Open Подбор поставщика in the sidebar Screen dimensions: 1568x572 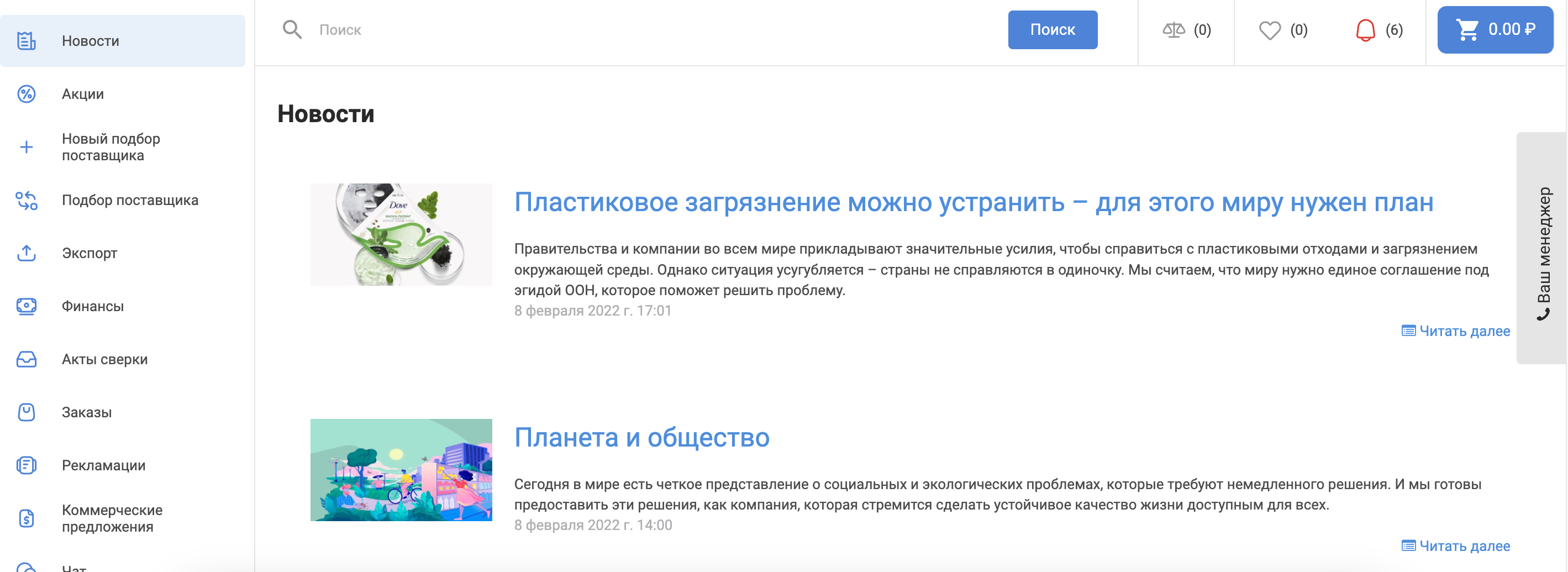point(130,200)
